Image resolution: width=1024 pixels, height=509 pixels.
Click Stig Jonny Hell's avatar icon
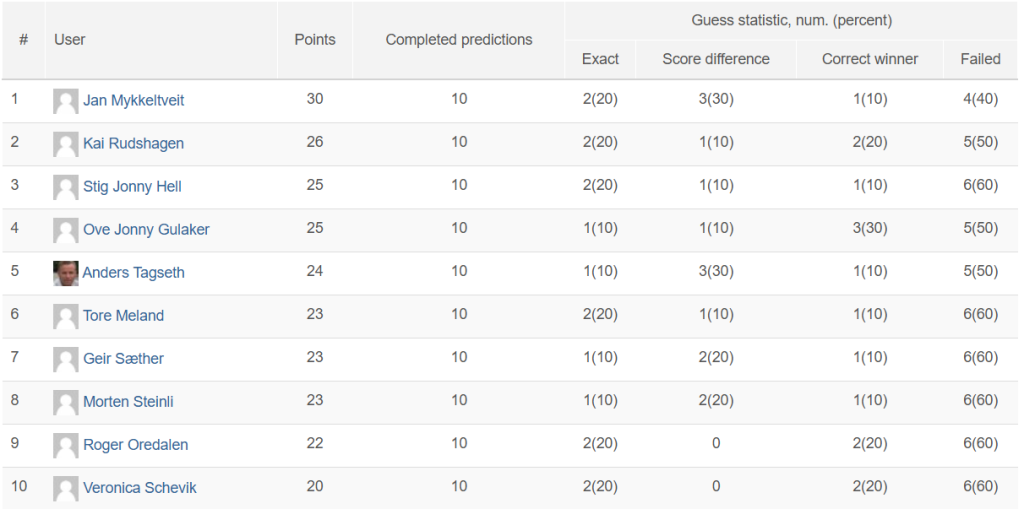65,188
